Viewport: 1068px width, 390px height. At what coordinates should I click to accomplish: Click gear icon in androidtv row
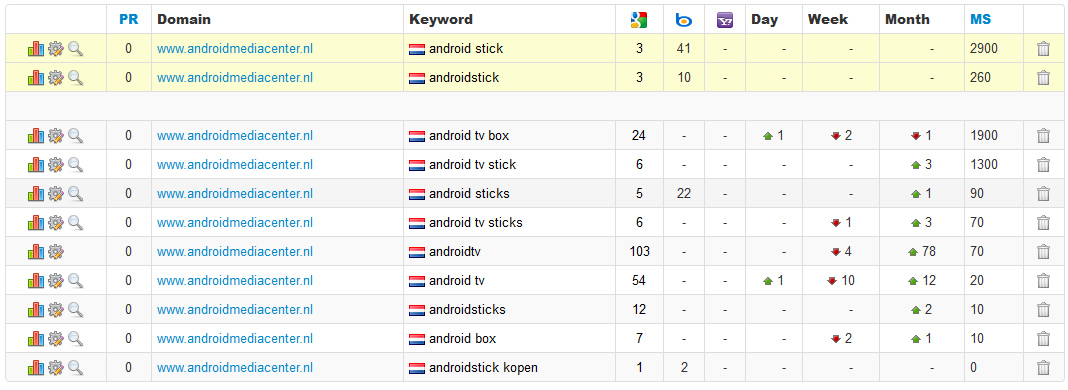click(55, 252)
